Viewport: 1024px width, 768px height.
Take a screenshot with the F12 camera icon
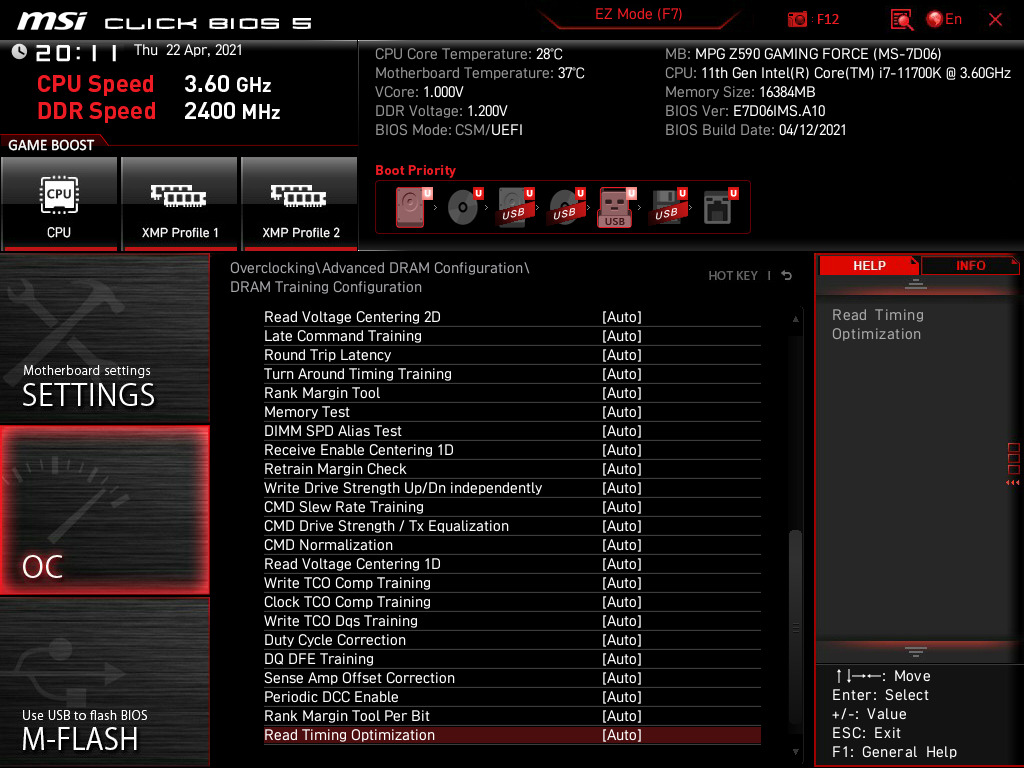(797, 20)
